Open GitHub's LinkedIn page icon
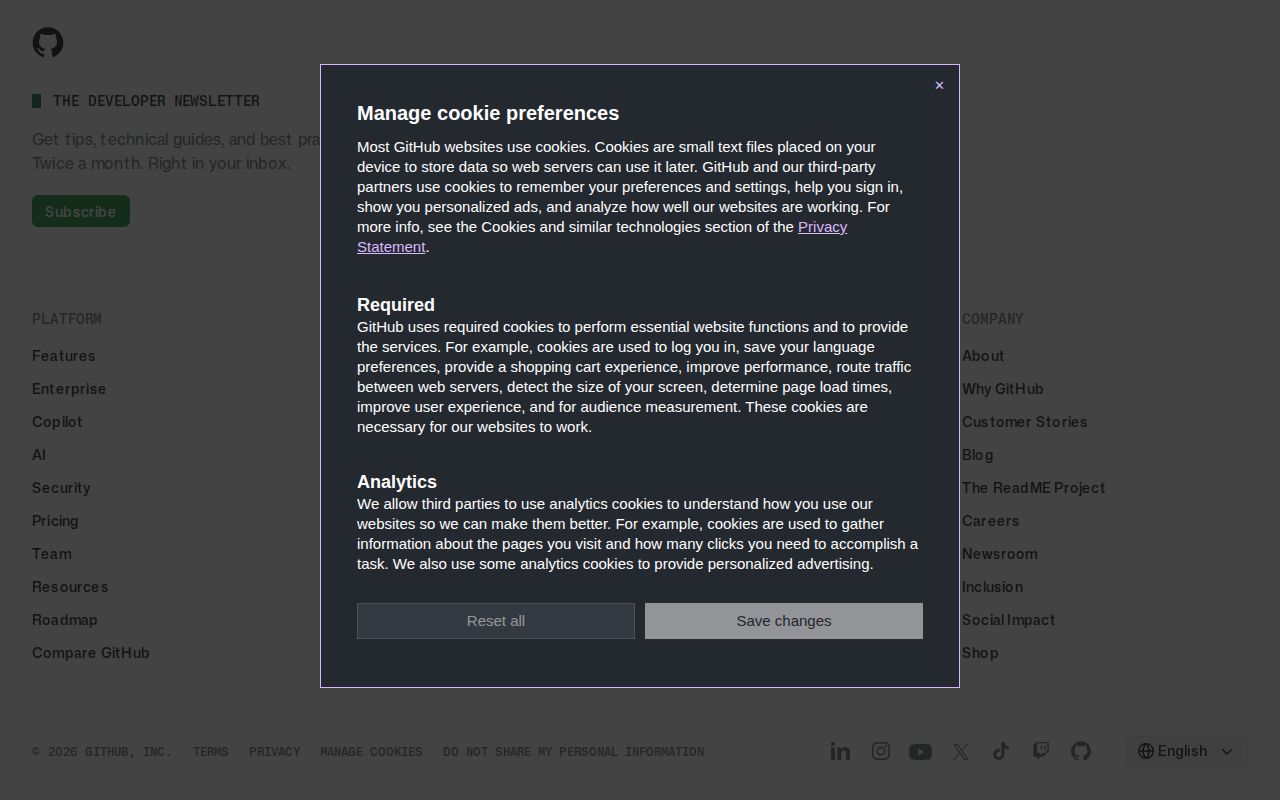 (x=840, y=751)
